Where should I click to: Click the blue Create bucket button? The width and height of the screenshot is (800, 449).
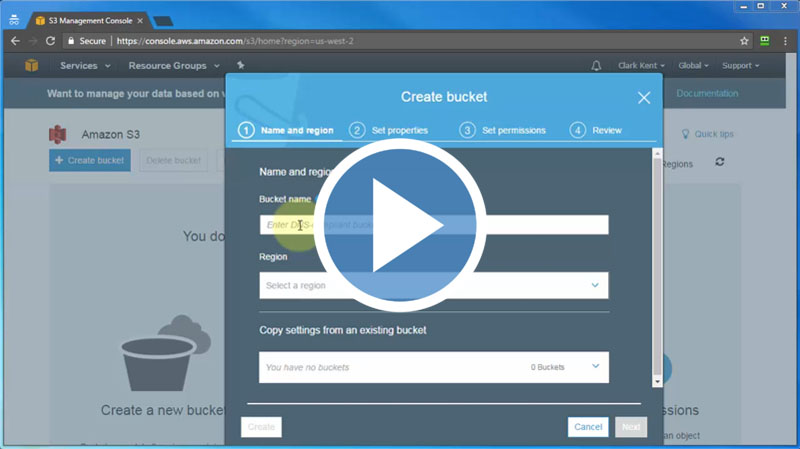click(89, 160)
